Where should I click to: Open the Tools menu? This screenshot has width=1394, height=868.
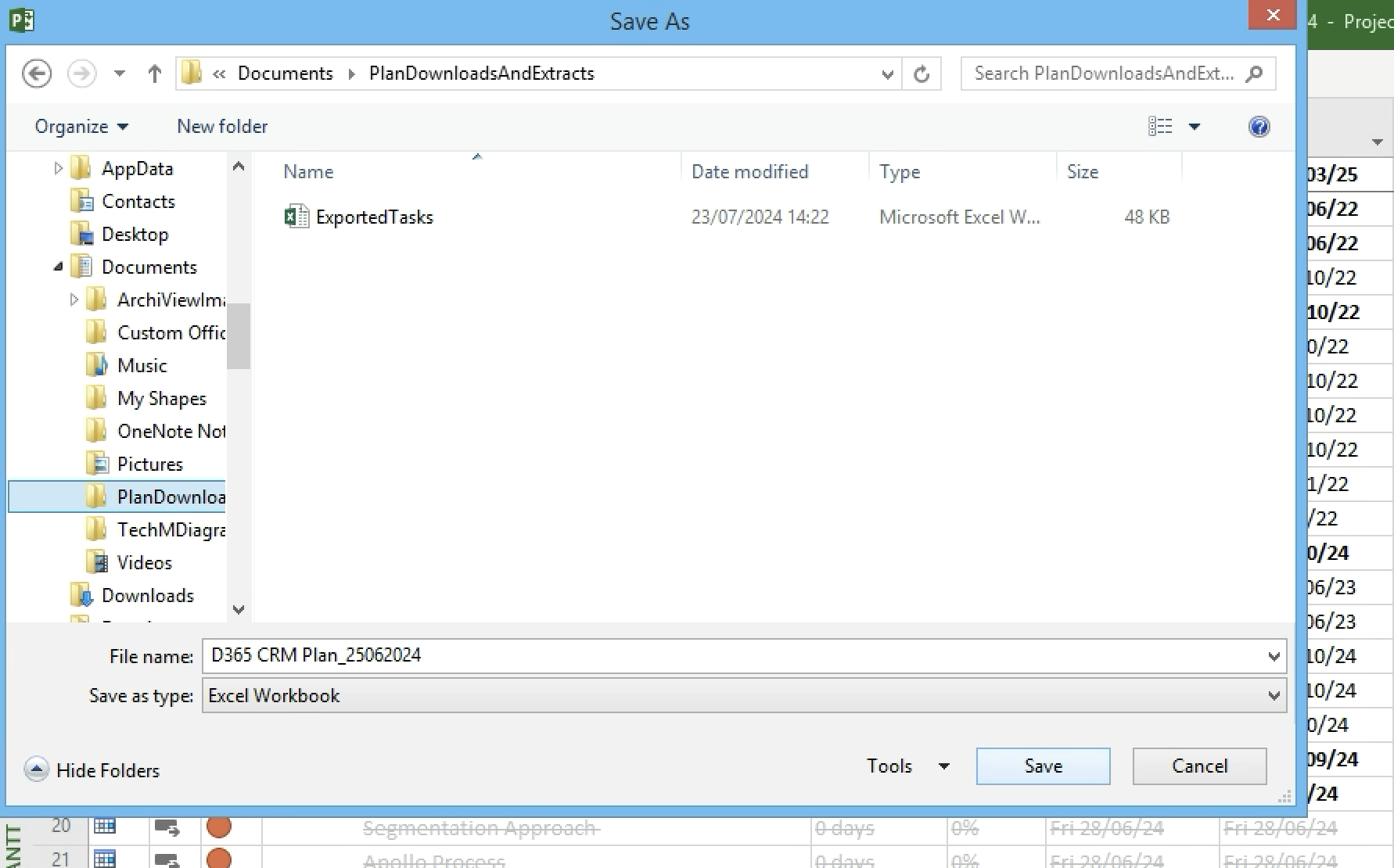pos(907,766)
